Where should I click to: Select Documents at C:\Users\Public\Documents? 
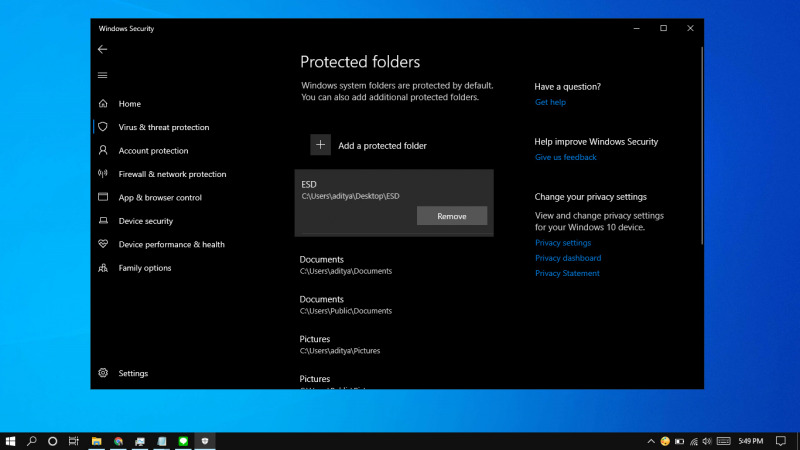pos(346,305)
